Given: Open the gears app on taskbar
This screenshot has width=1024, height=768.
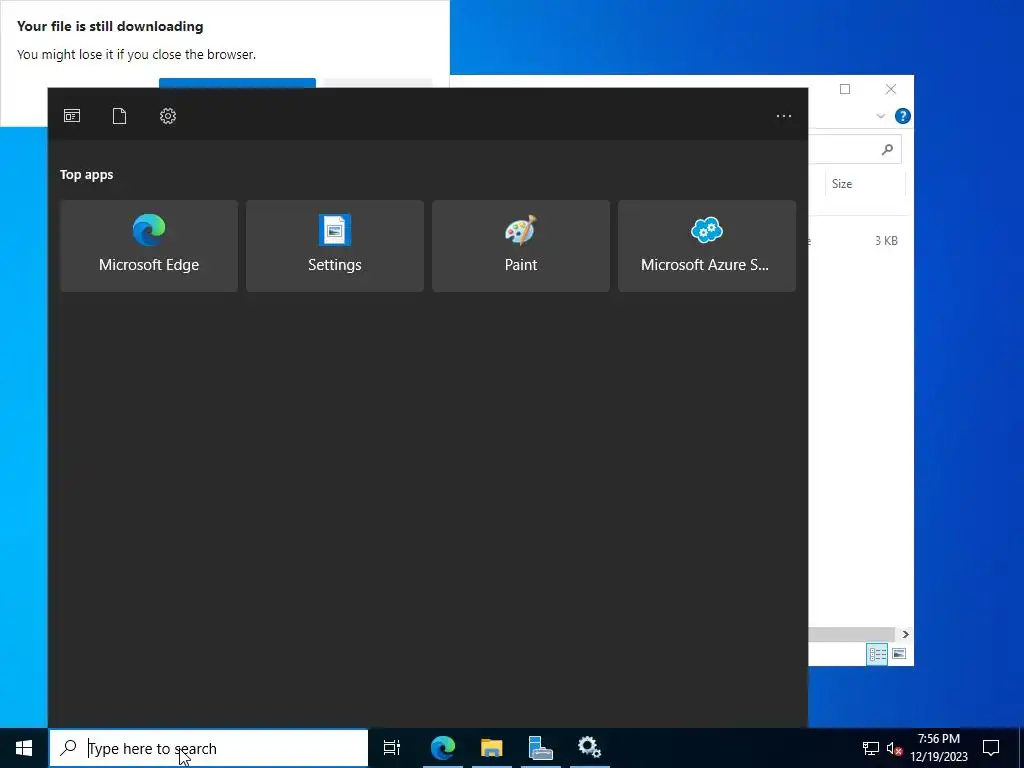Looking at the screenshot, I should tap(590, 748).
